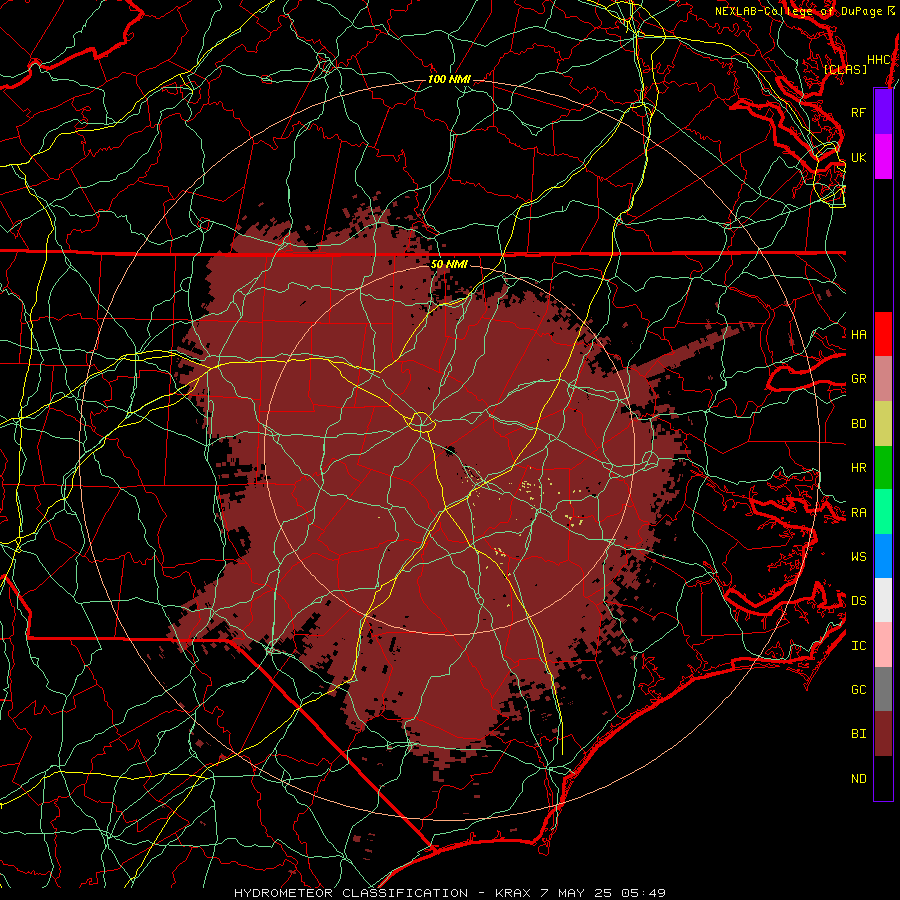
Task: Click the WS legend label
Action: [858, 556]
